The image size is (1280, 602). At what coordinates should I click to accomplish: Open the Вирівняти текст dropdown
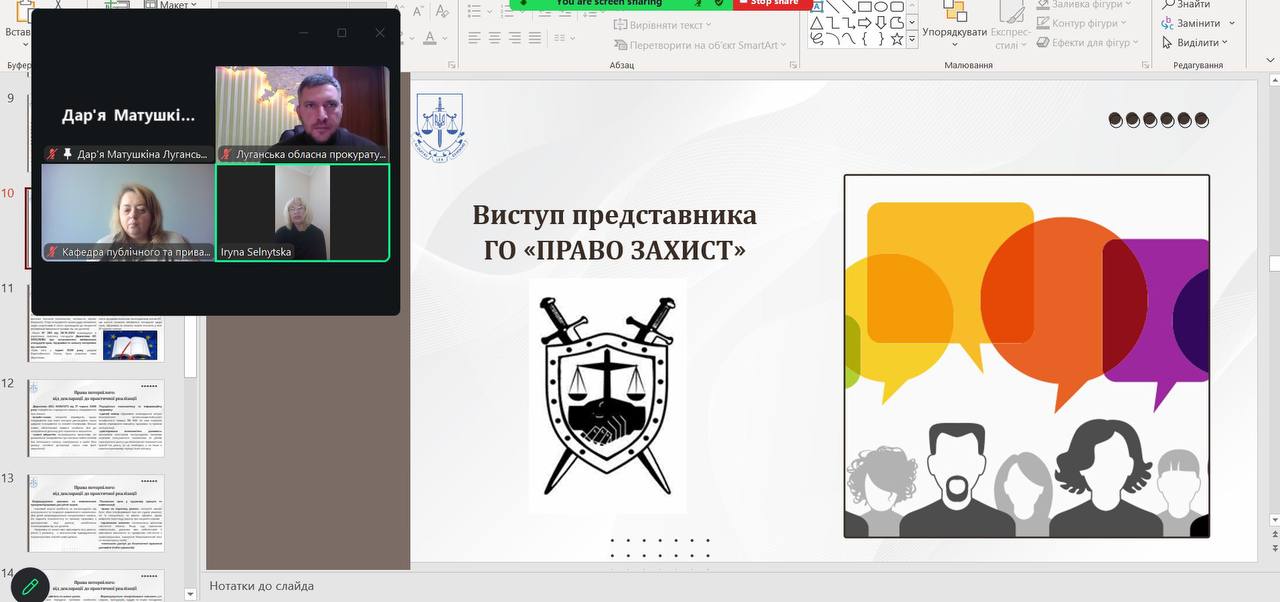point(662,25)
